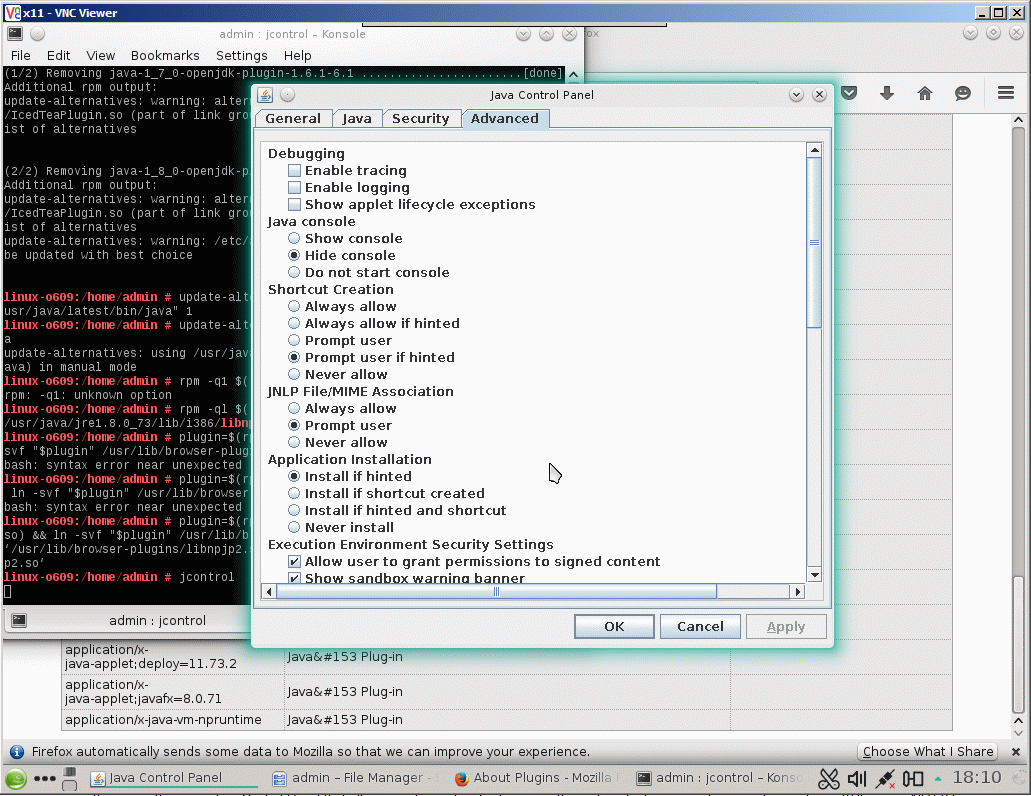Click the horizontal scroll-right arrow in the Java Control Panel
Screen dimensions: 1031x796
pos(798,592)
